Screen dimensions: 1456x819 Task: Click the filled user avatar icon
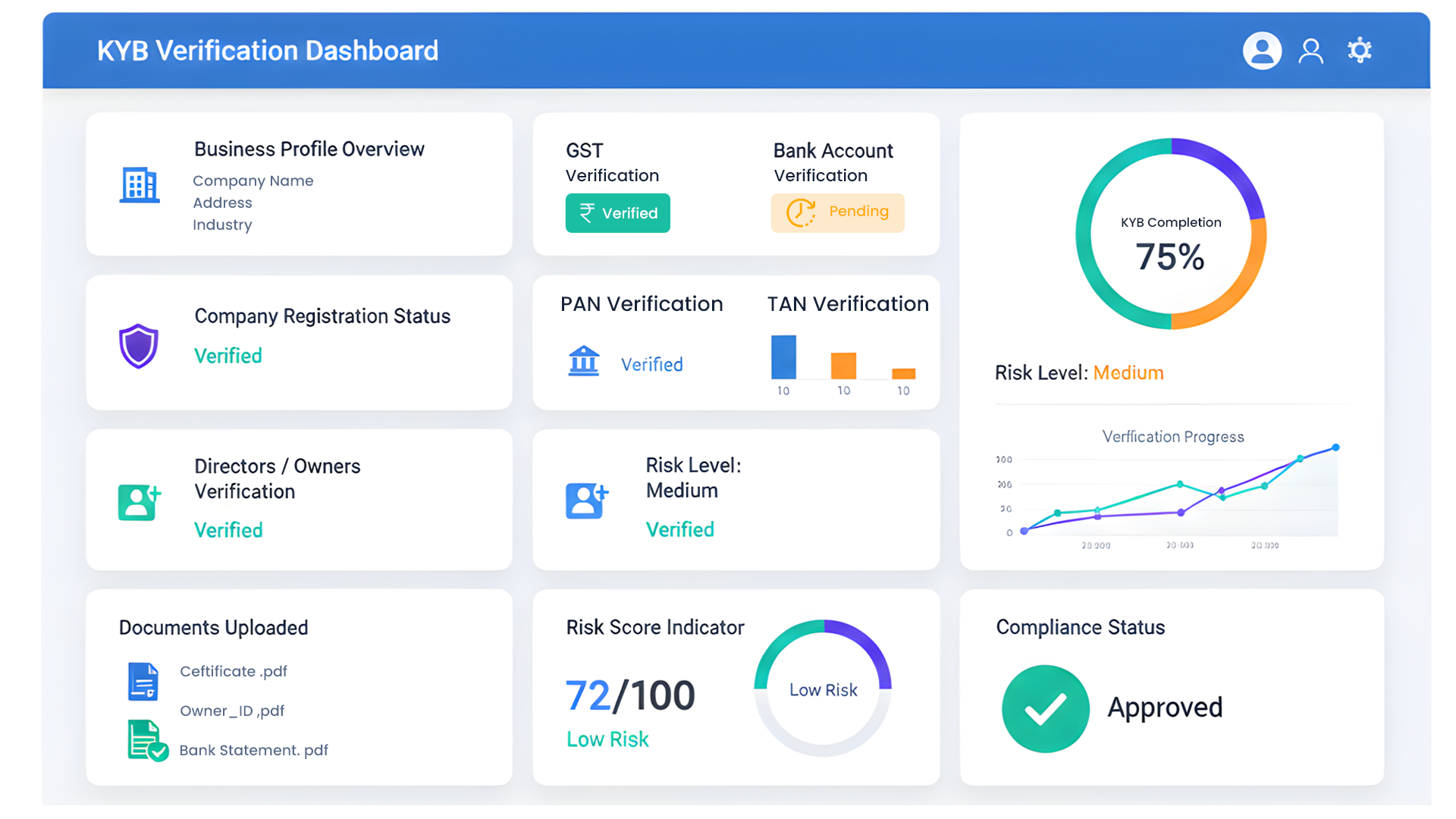click(1262, 51)
